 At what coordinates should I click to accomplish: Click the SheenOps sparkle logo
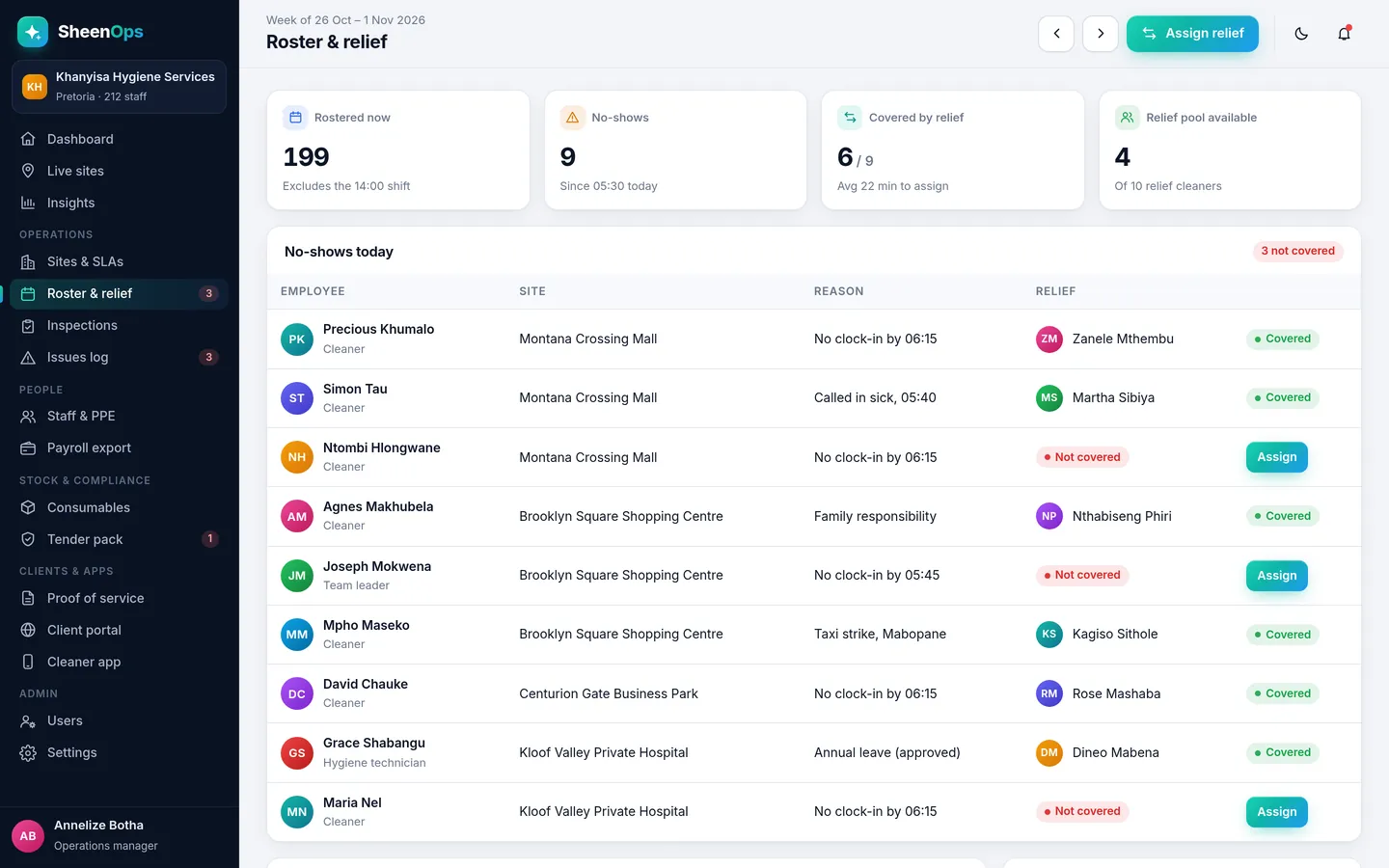point(33,32)
